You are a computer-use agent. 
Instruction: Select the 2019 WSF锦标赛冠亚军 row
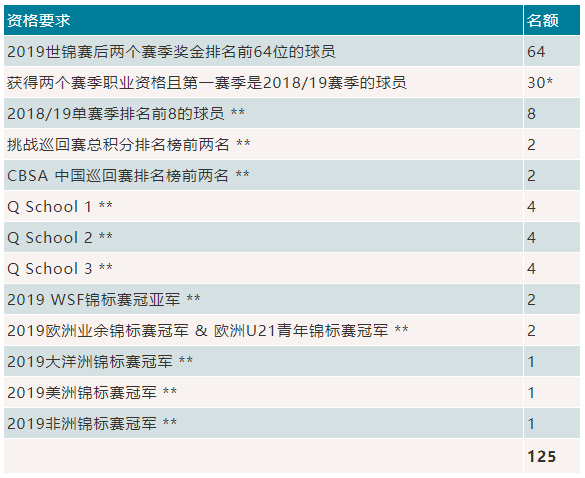tap(292, 299)
